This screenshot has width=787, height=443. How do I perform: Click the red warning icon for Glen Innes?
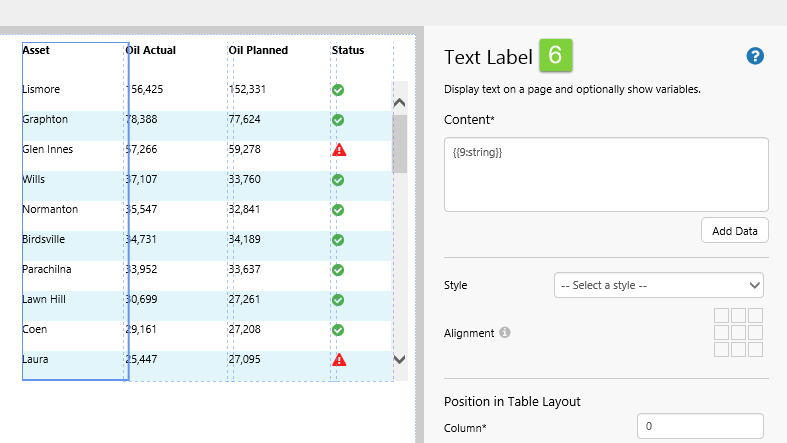point(338,150)
